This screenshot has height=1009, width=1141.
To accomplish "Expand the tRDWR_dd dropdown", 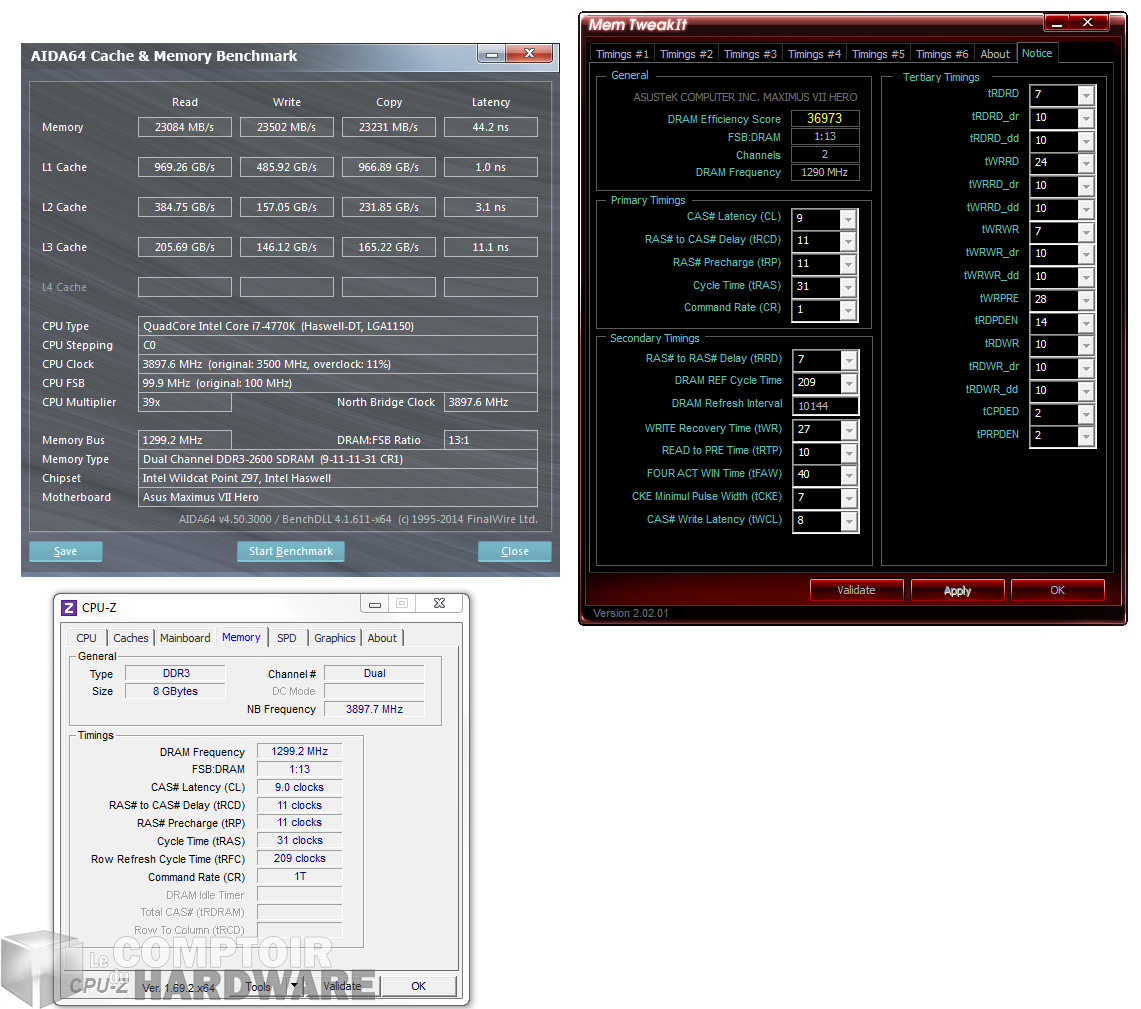I will click(x=1086, y=391).
